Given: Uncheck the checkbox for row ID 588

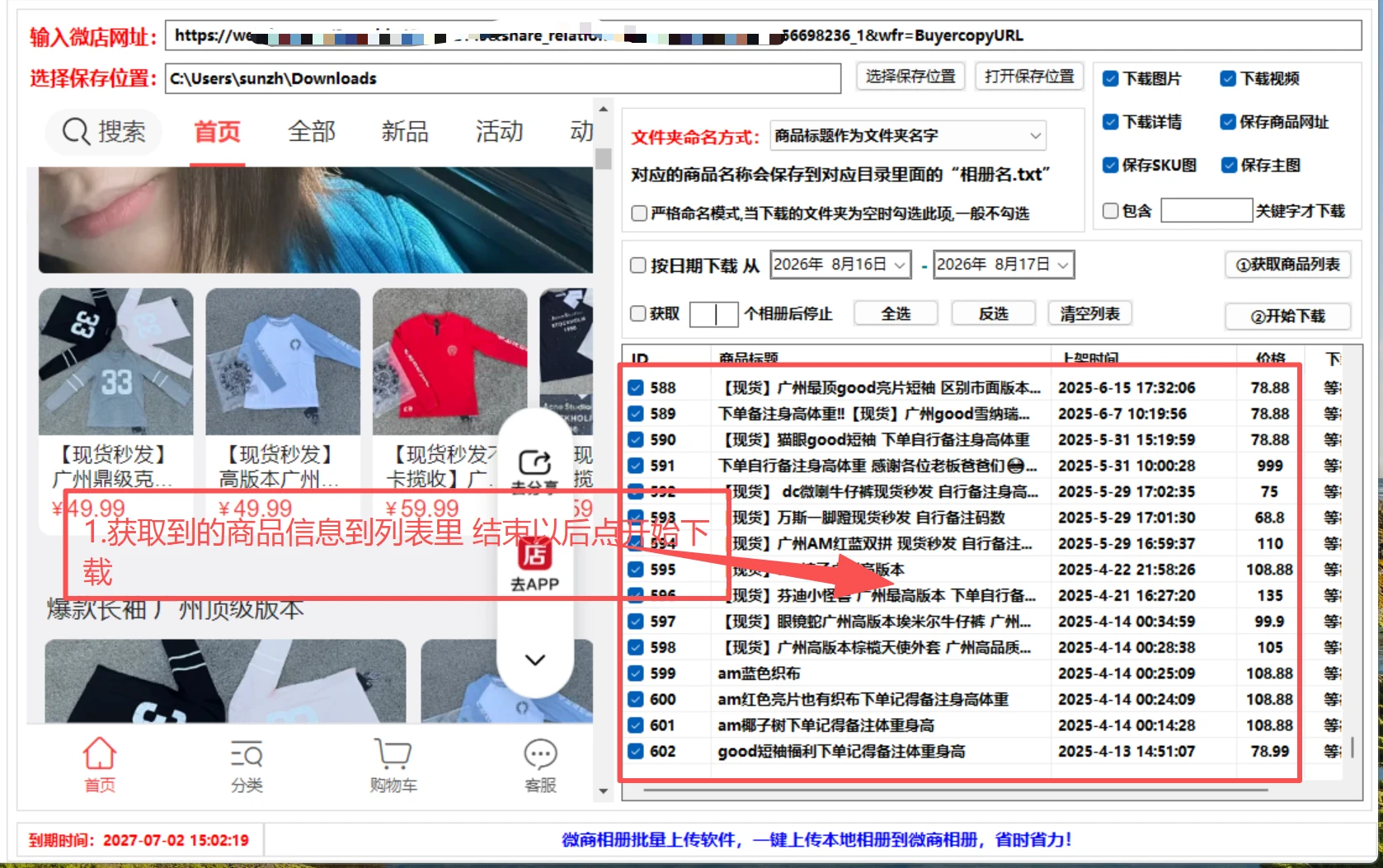Looking at the screenshot, I should [x=636, y=387].
